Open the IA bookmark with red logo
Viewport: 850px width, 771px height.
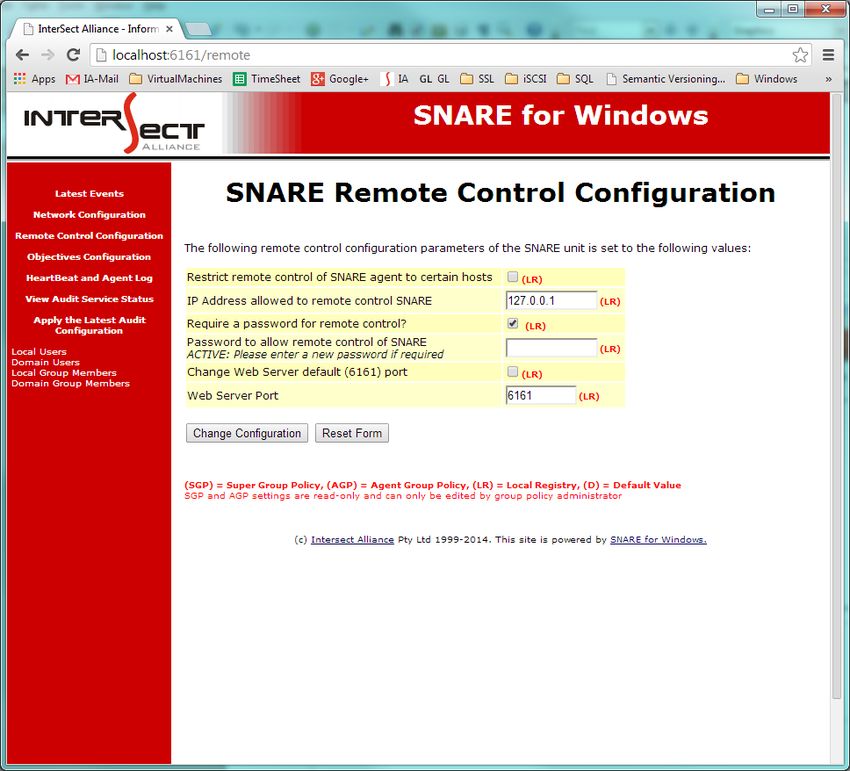point(395,79)
